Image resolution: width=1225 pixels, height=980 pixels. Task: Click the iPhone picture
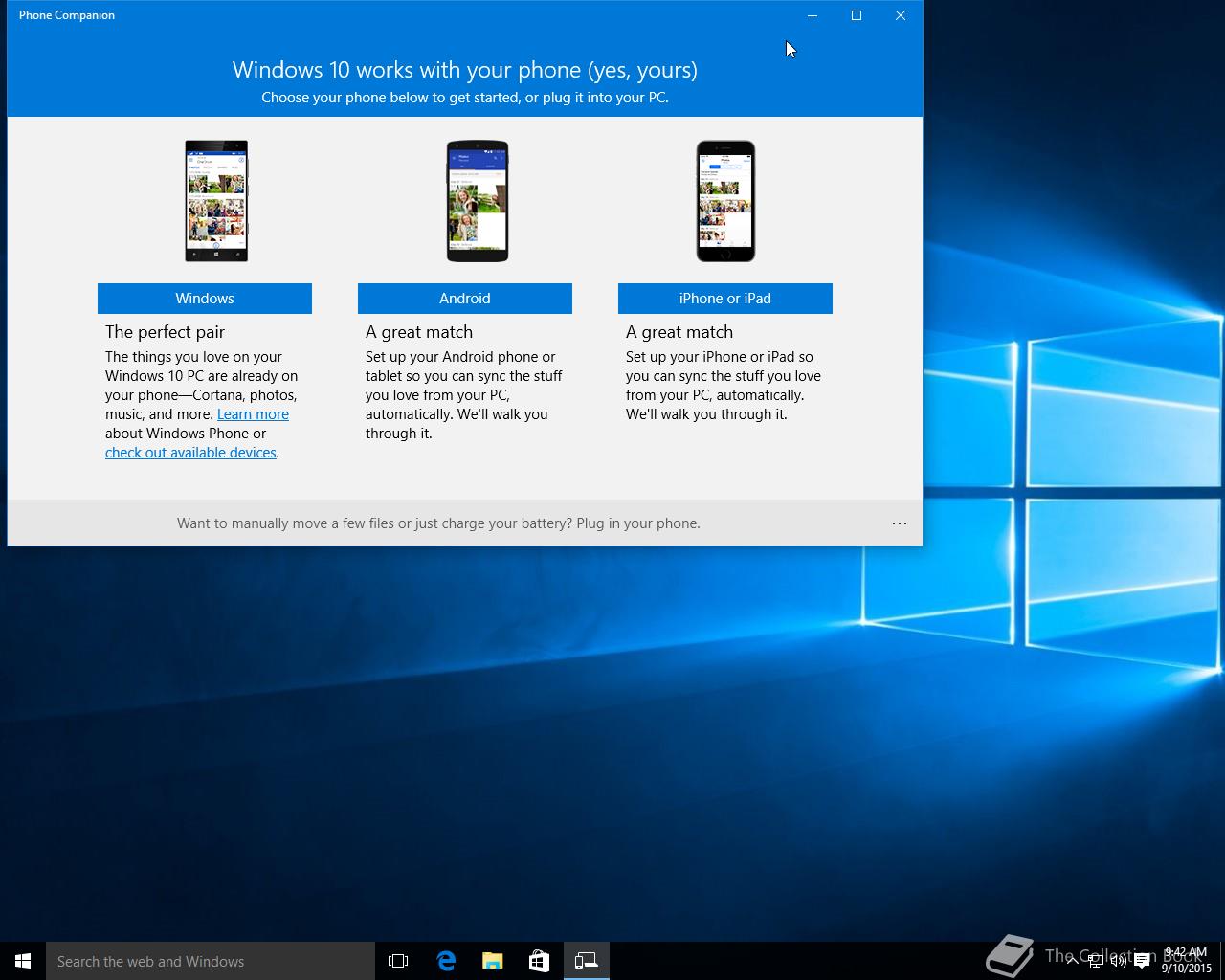(x=725, y=201)
